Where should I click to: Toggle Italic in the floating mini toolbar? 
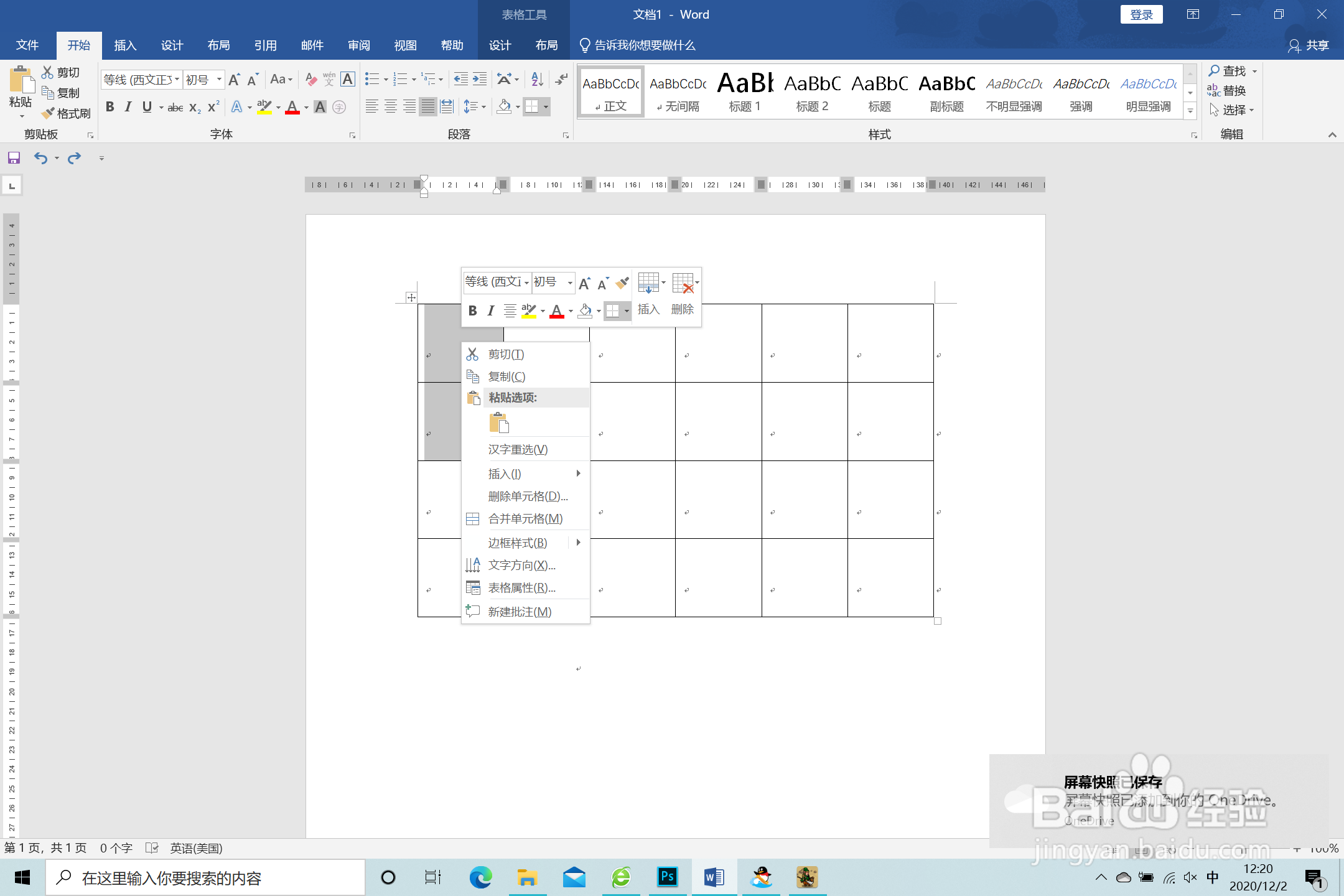pyautogui.click(x=491, y=310)
